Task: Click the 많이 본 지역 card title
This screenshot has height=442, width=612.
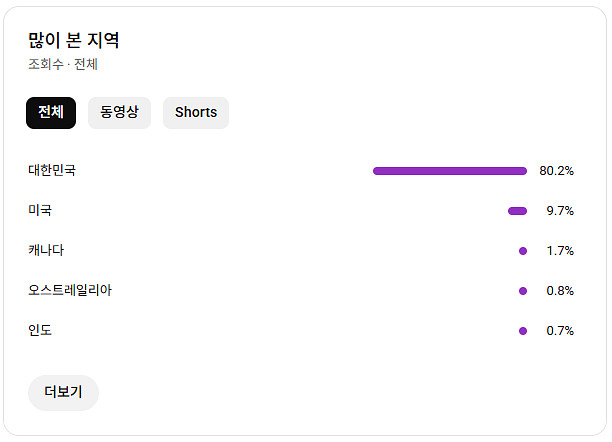Action: (74, 41)
